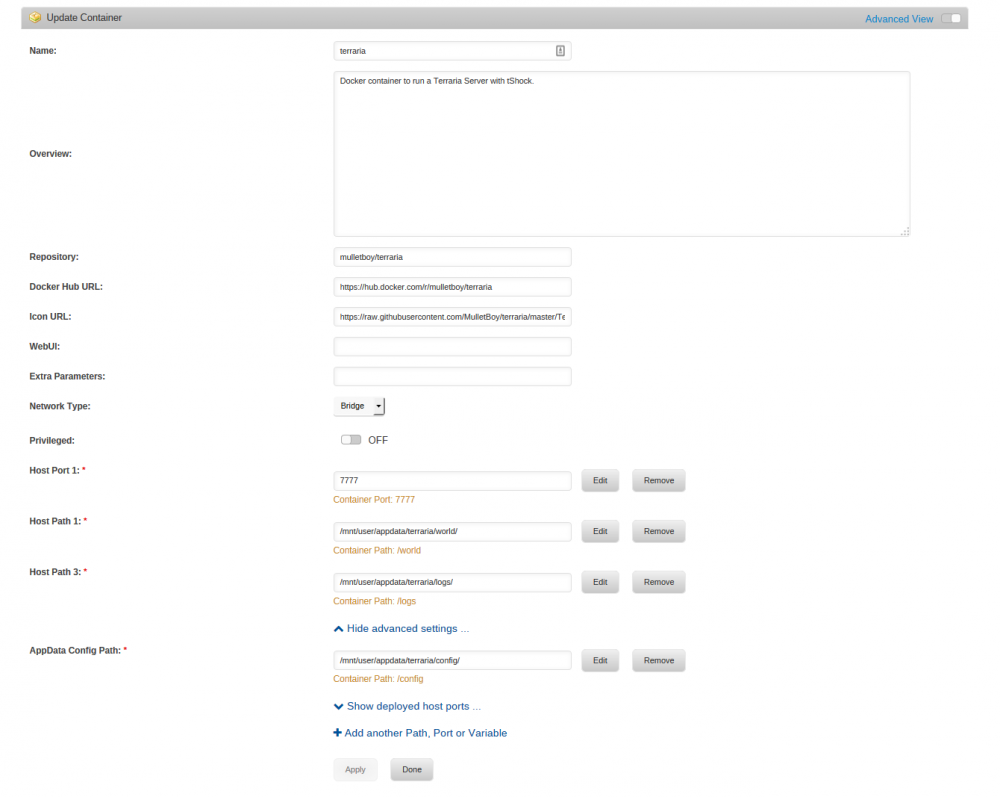This screenshot has width=1000, height=797.
Task: Click the chevron beside Show deployed host ports
Action: [x=338, y=706]
